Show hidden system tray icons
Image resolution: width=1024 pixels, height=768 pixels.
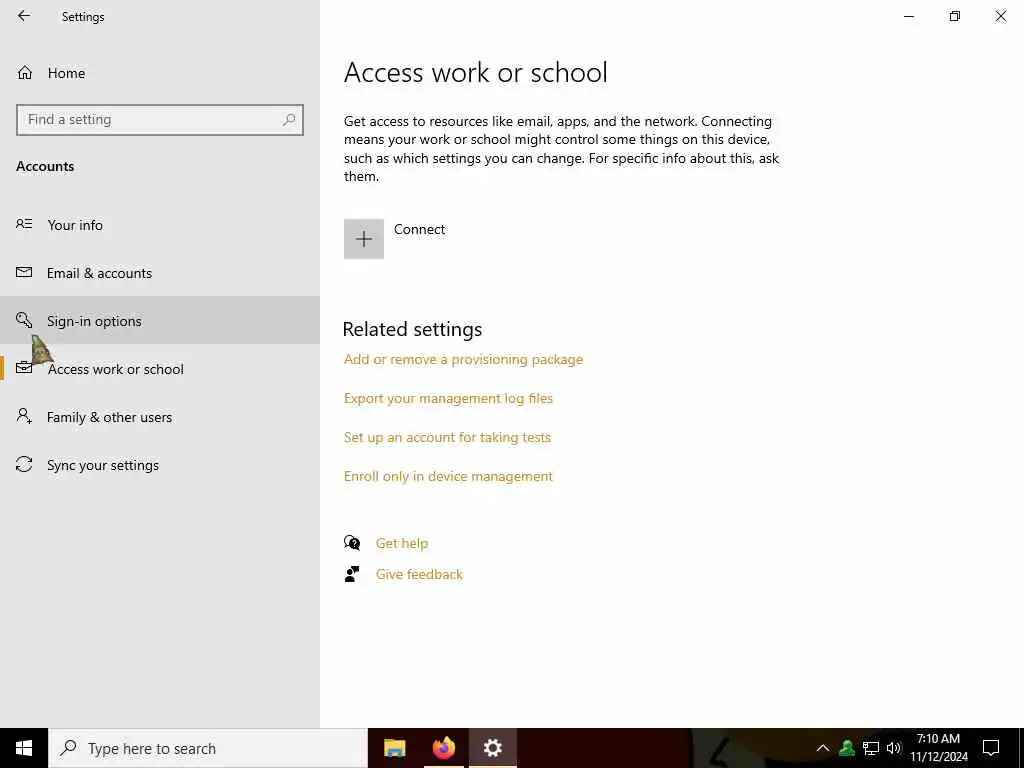823,748
